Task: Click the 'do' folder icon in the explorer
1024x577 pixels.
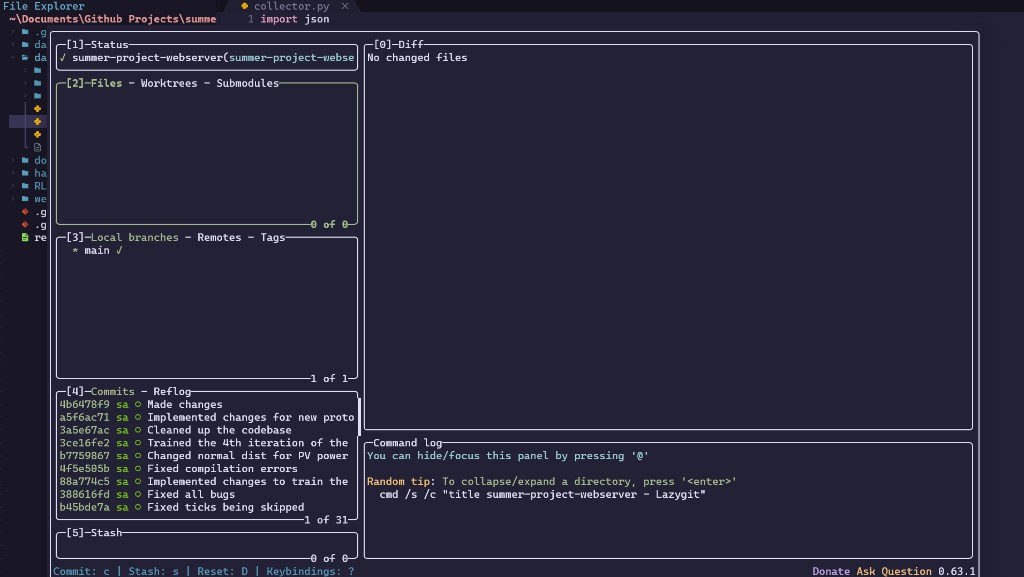Action: point(25,160)
